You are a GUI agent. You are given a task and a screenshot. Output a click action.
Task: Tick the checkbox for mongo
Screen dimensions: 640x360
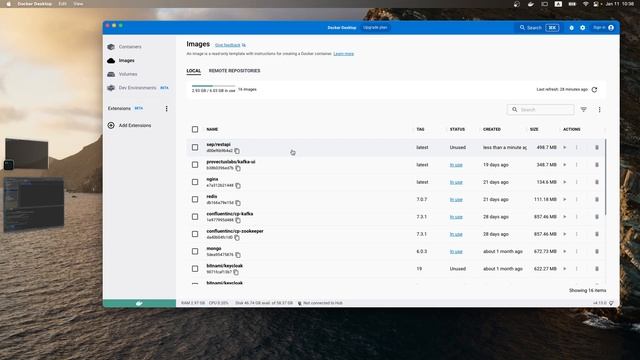coord(195,251)
